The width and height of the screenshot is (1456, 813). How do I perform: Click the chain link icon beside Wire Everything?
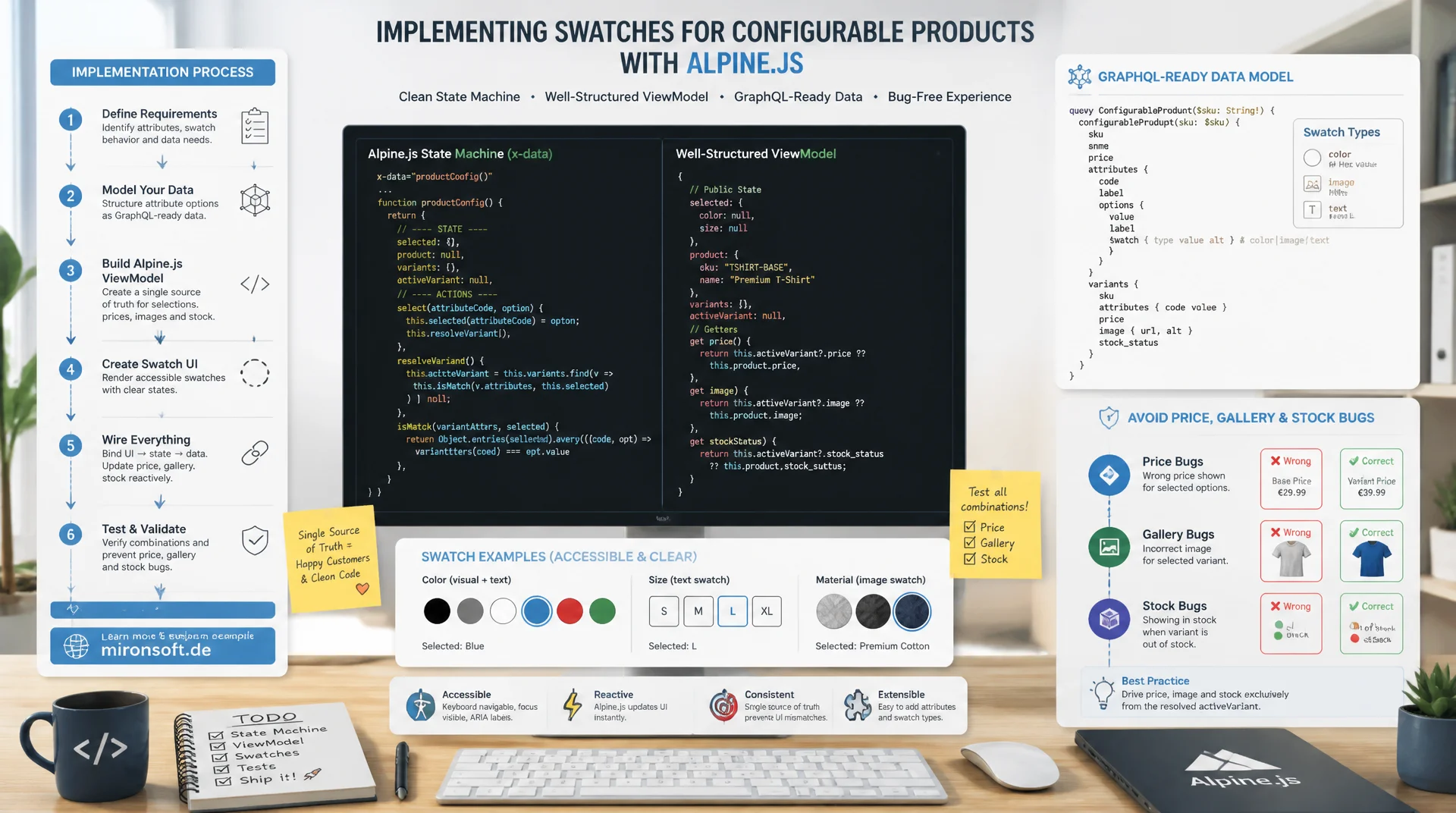255,453
